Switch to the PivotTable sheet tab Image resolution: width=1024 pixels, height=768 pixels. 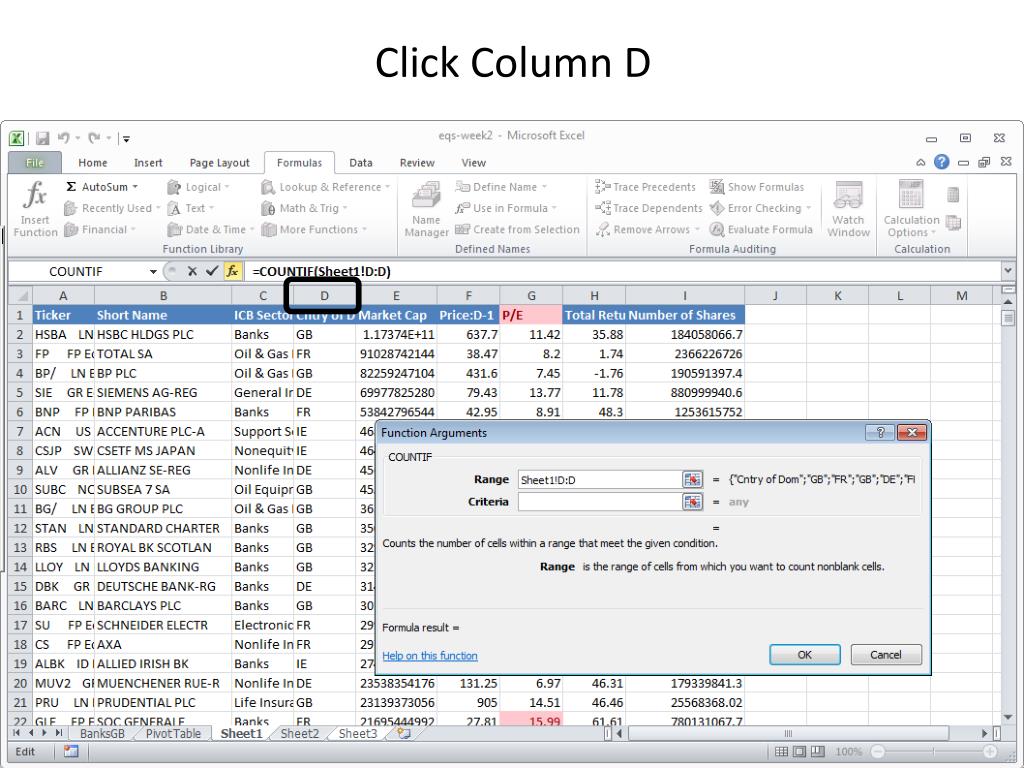173,733
